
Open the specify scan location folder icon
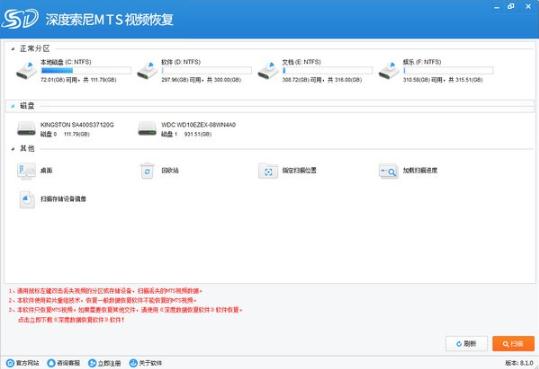click(268, 171)
